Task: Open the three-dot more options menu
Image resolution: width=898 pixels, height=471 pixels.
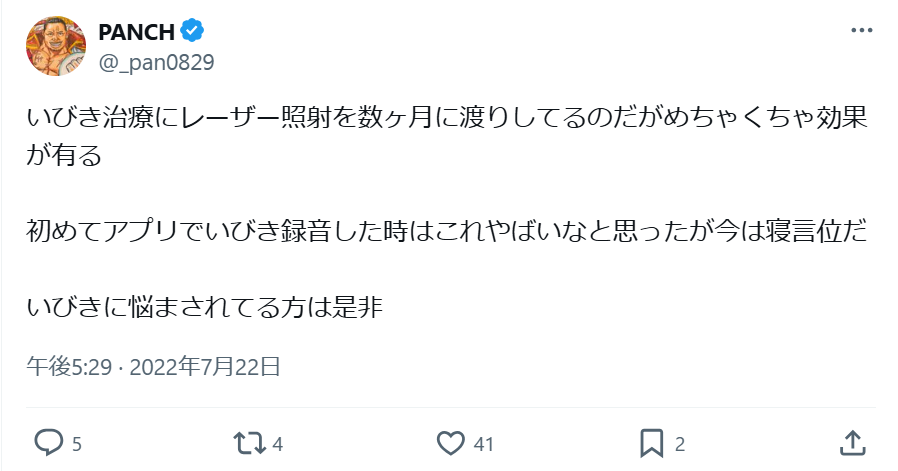Action: point(861,30)
